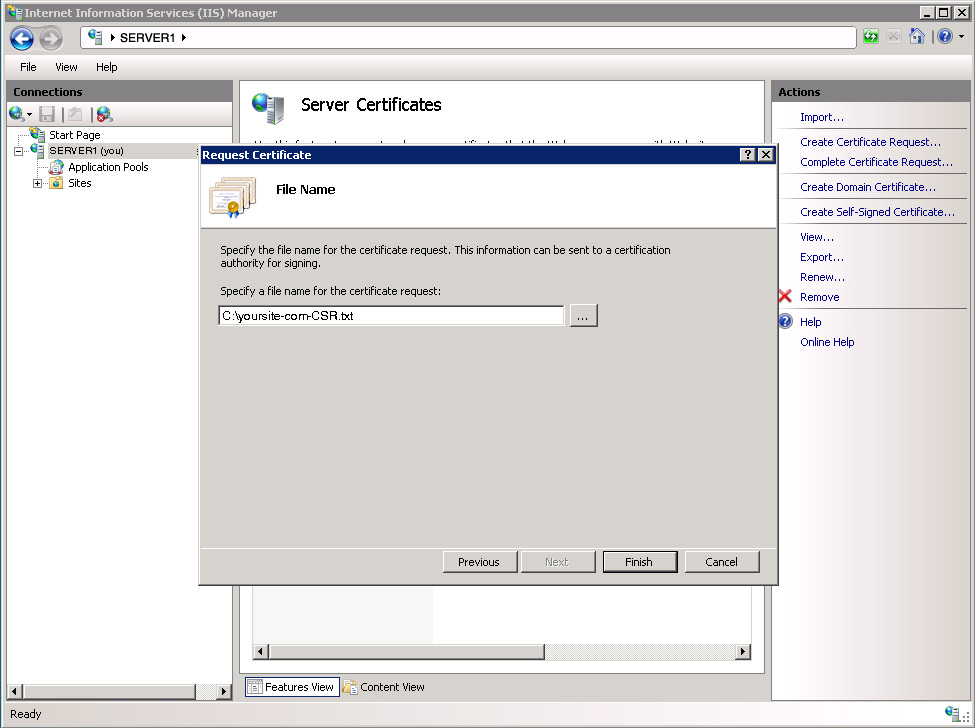This screenshot has height=728, width=975.
Task: Open the File menu
Action: click(x=28, y=67)
